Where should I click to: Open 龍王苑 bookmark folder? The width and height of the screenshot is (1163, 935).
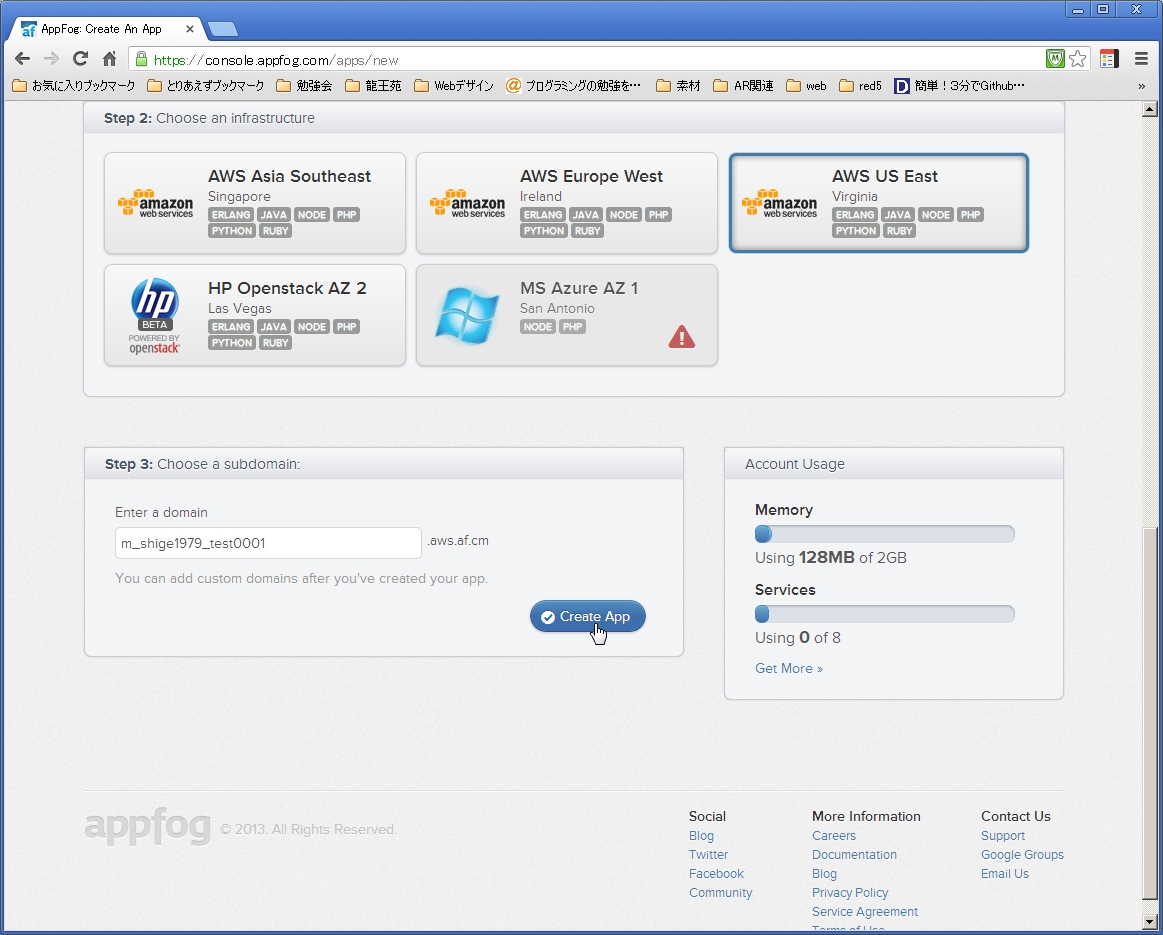[374, 86]
